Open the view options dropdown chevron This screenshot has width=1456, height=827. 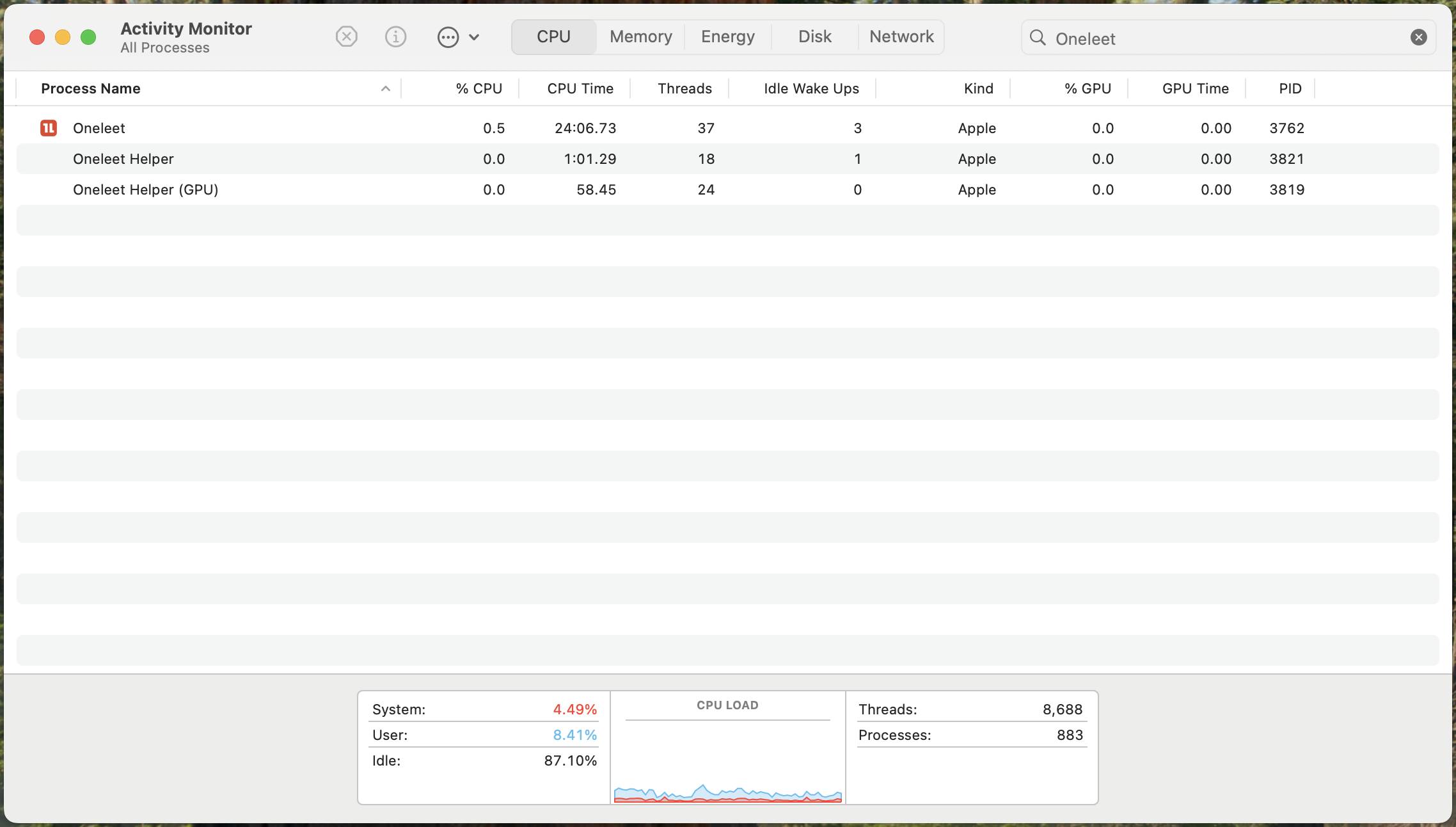pos(473,37)
